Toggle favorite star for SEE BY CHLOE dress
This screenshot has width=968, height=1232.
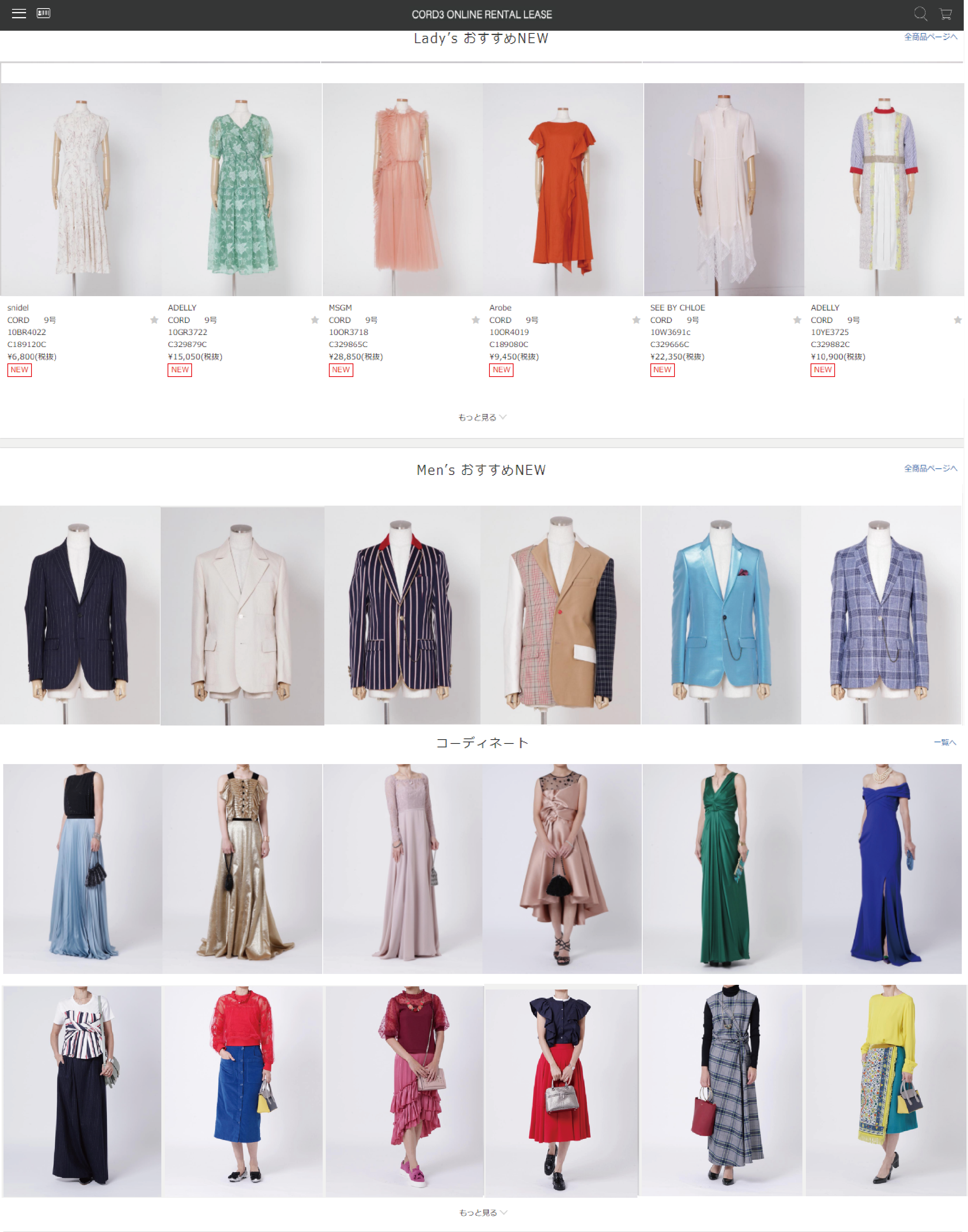[797, 320]
